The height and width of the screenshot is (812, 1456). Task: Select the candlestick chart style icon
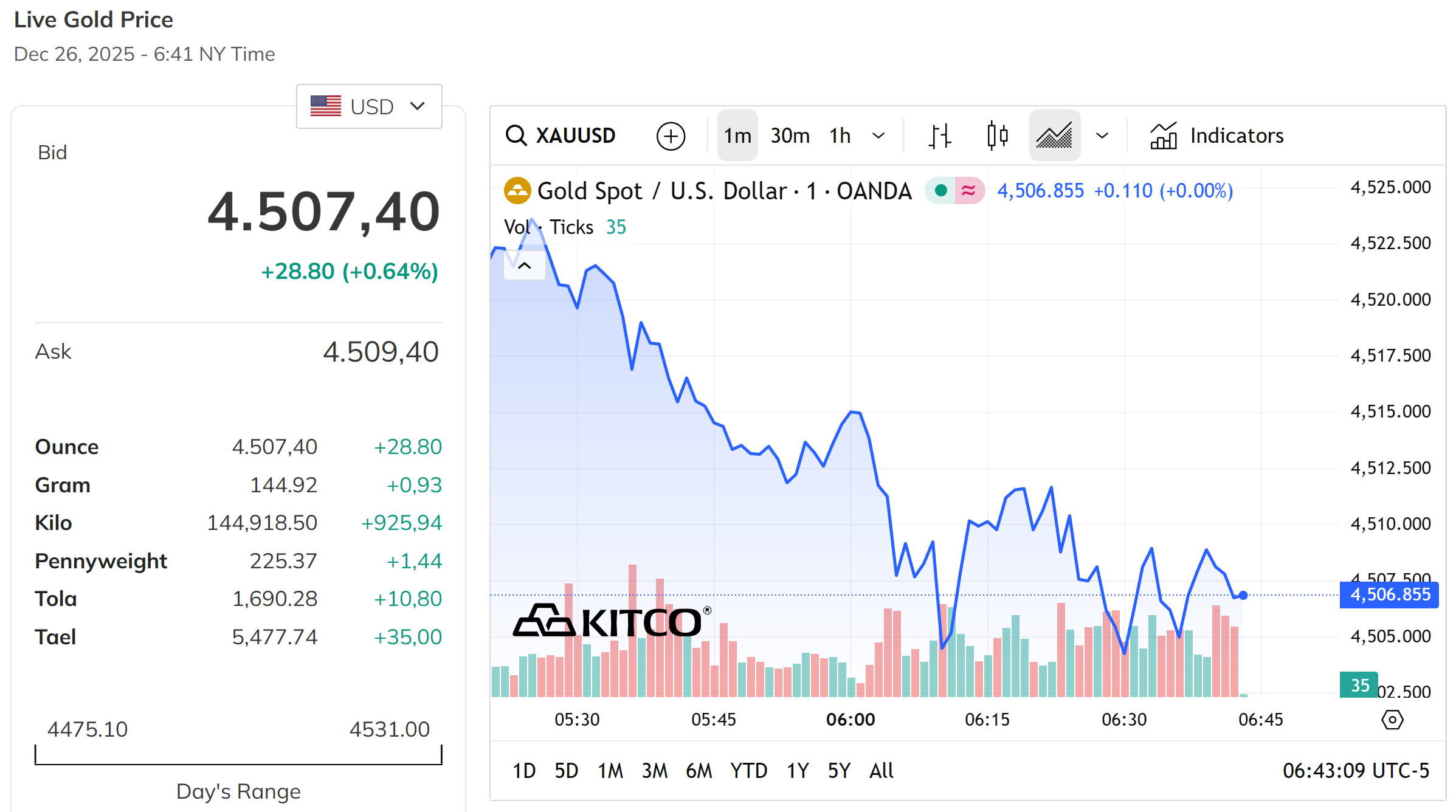997,135
